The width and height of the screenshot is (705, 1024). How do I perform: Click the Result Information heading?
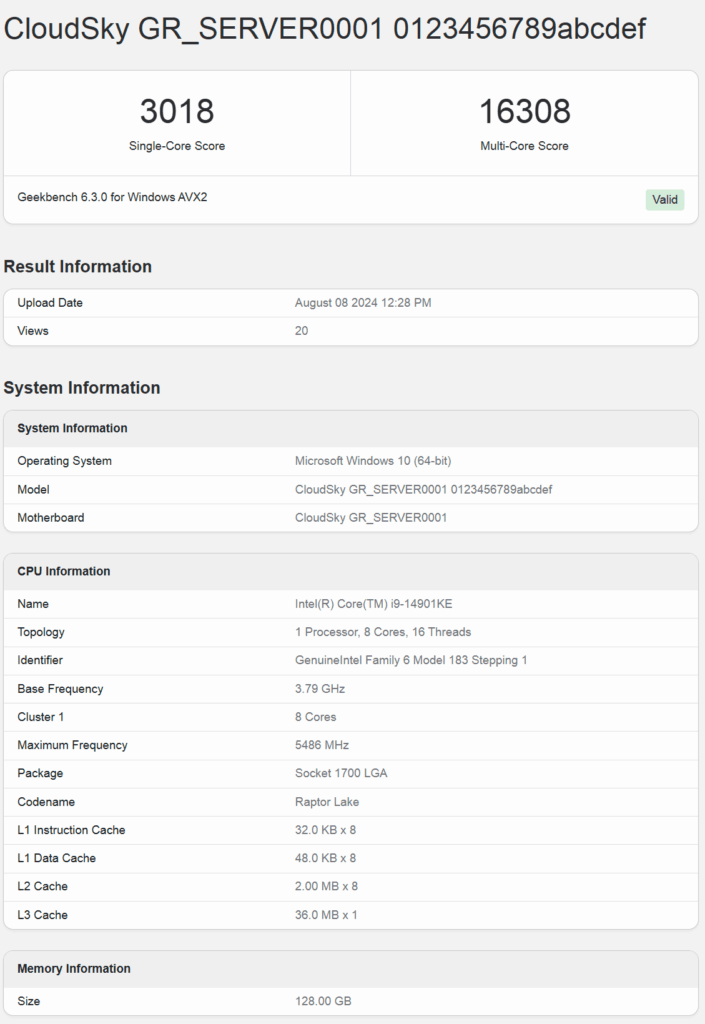click(78, 266)
